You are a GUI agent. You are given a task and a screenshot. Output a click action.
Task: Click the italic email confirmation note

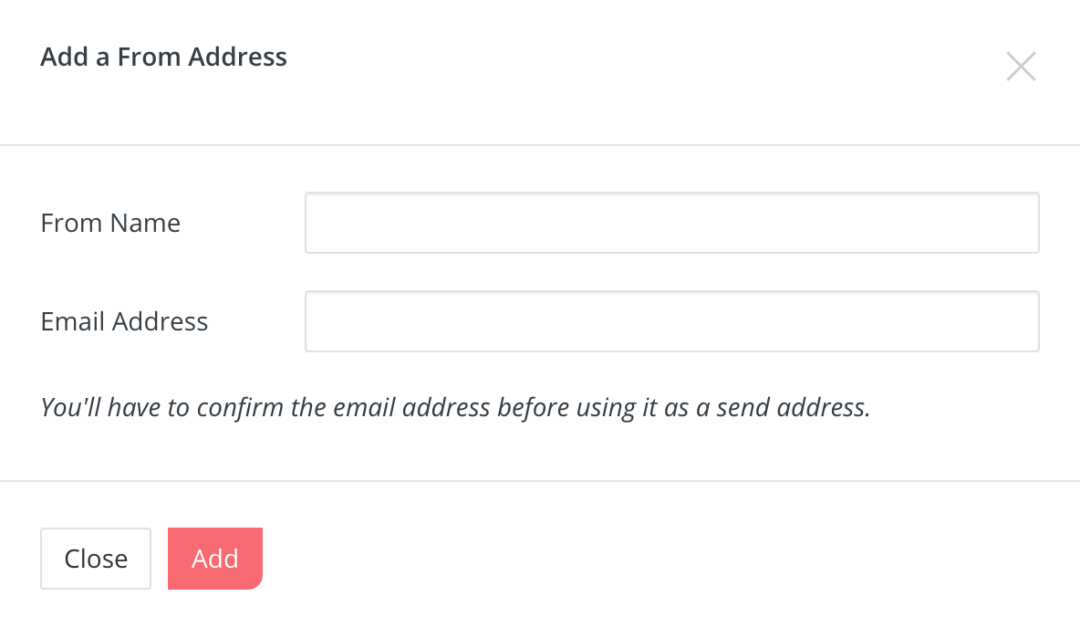tap(455, 408)
